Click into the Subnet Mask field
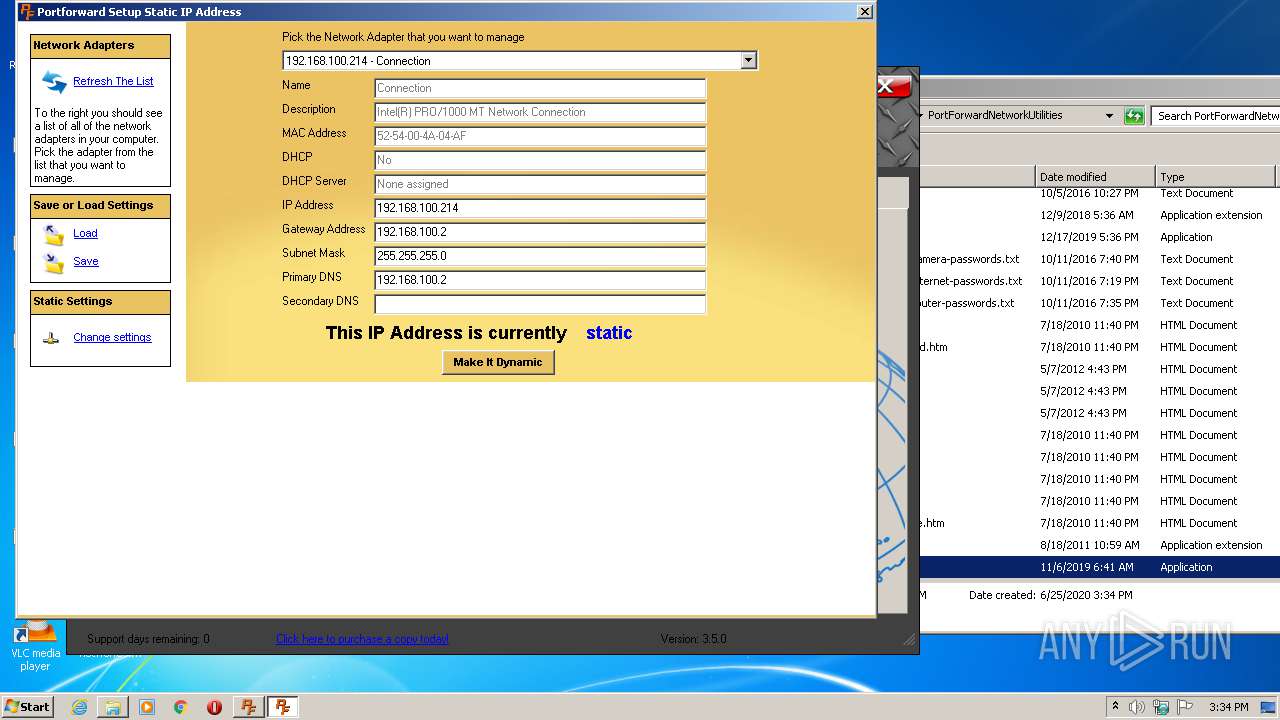 540,256
